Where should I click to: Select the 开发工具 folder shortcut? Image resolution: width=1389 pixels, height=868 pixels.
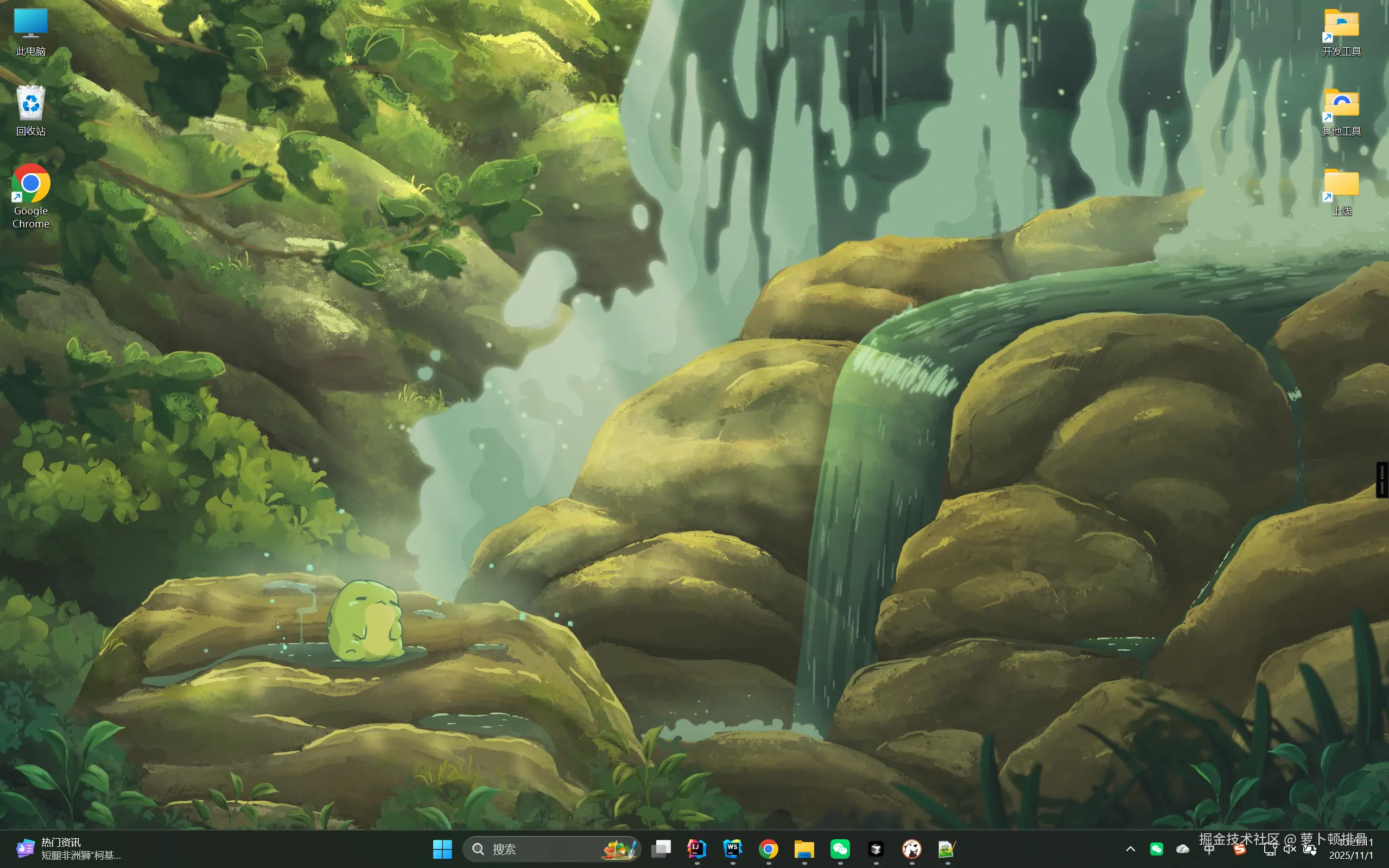pyautogui.click(x=1341, y=31)
